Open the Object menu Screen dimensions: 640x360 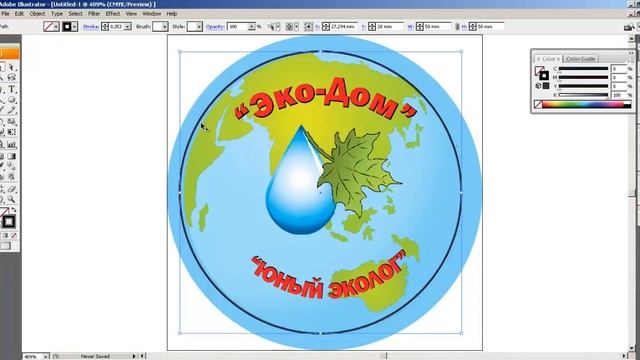37,14
